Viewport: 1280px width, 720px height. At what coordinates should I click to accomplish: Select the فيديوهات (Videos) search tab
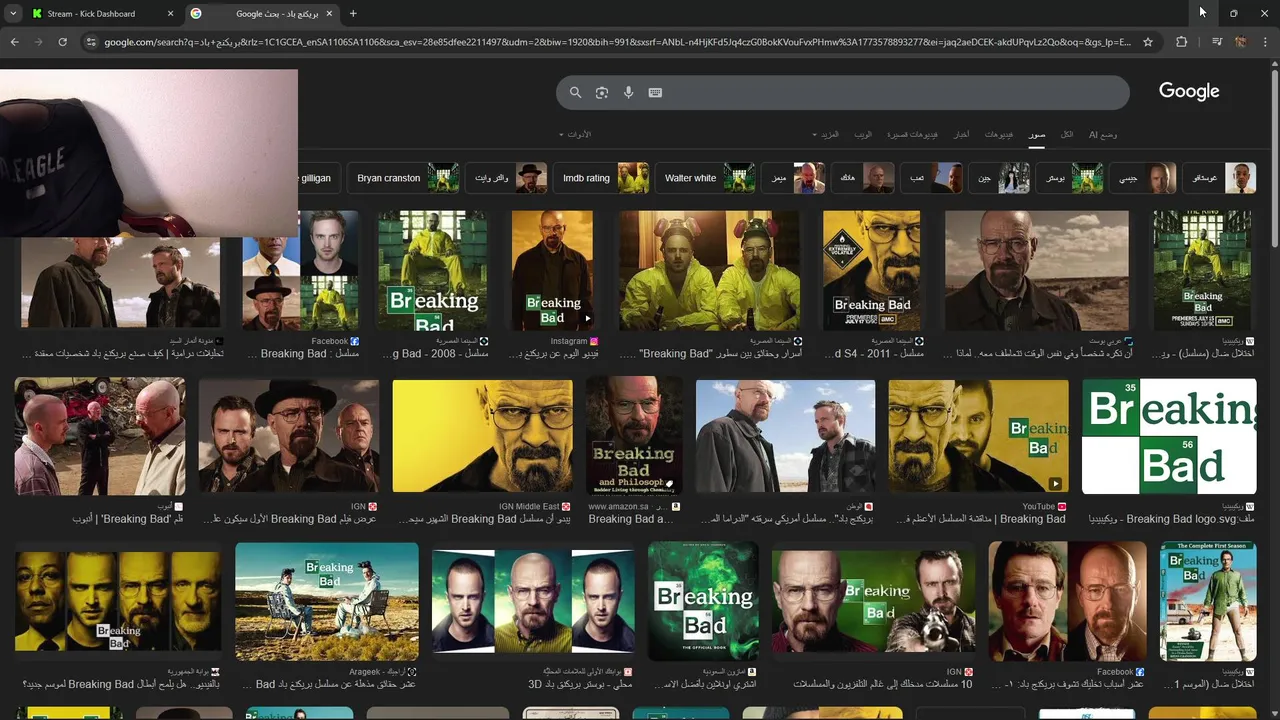click(999, 134)
